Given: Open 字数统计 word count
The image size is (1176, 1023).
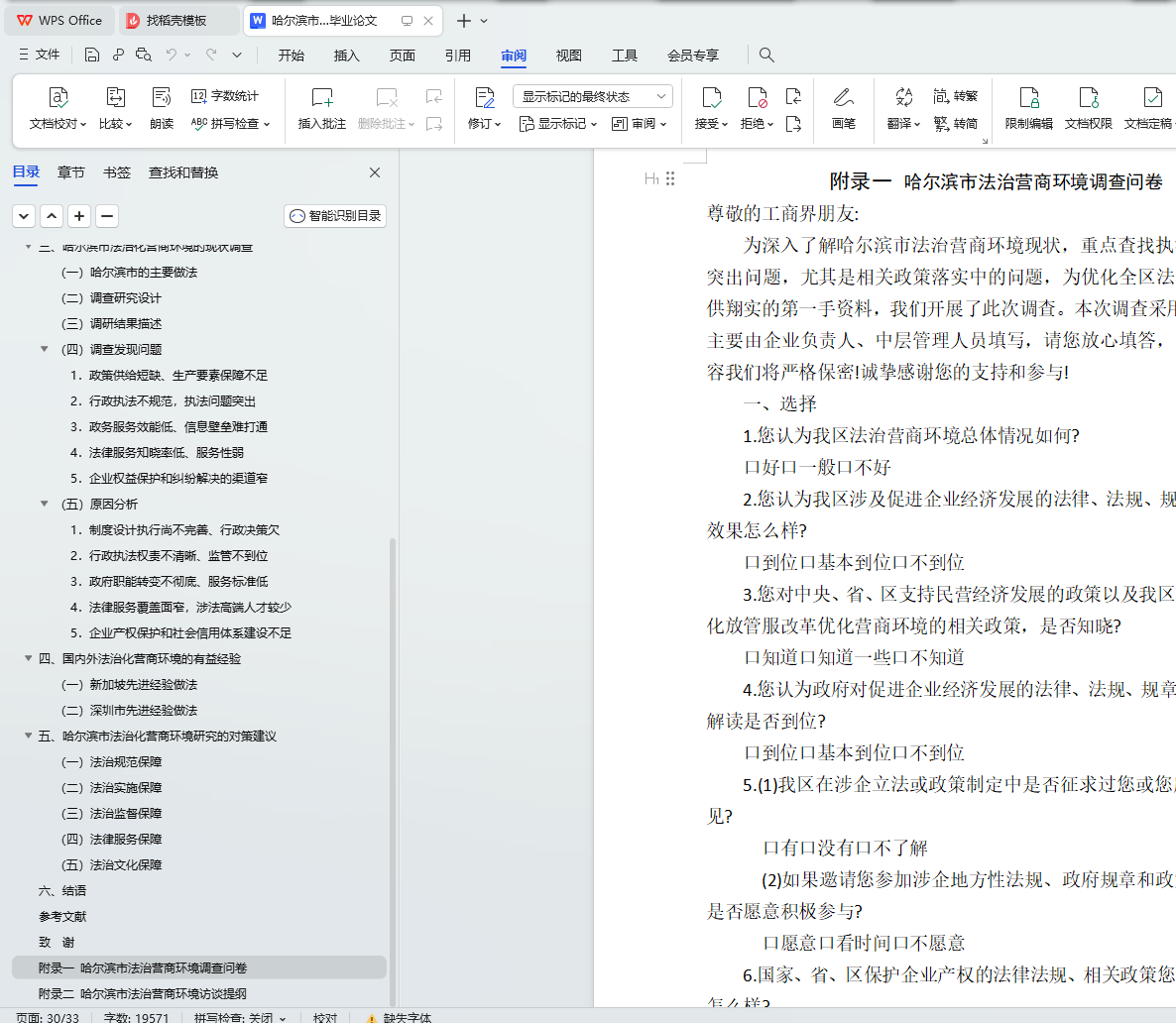Looking at the screenshot, I should pos(225,96).
